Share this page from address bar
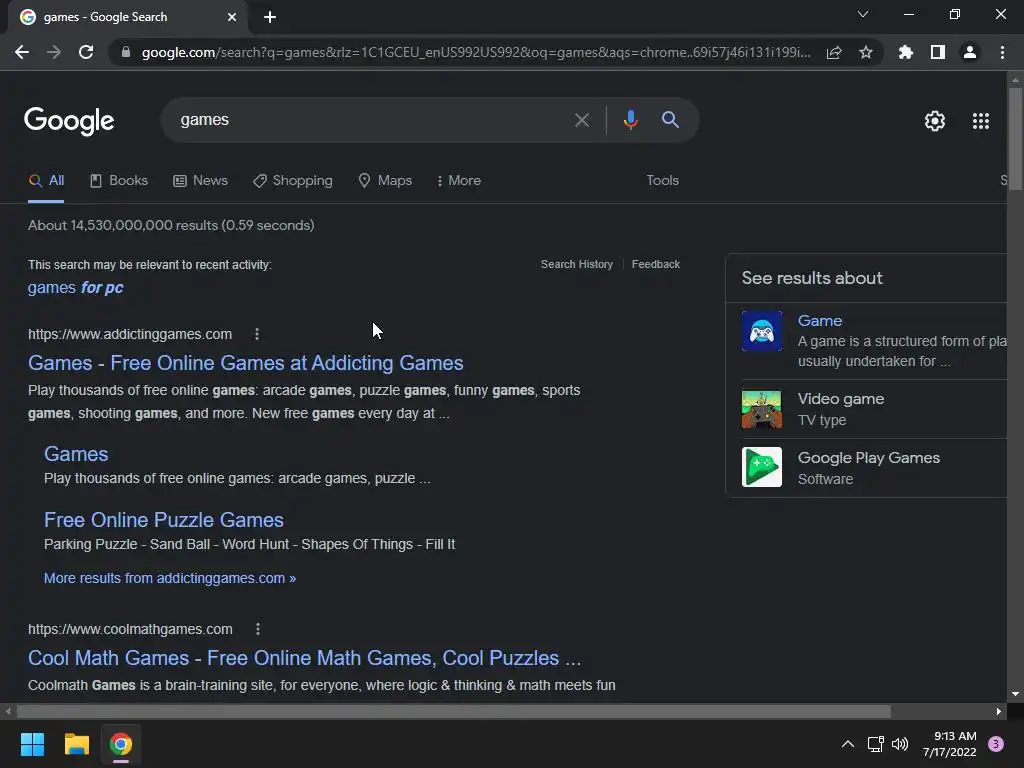 point(834,52)
